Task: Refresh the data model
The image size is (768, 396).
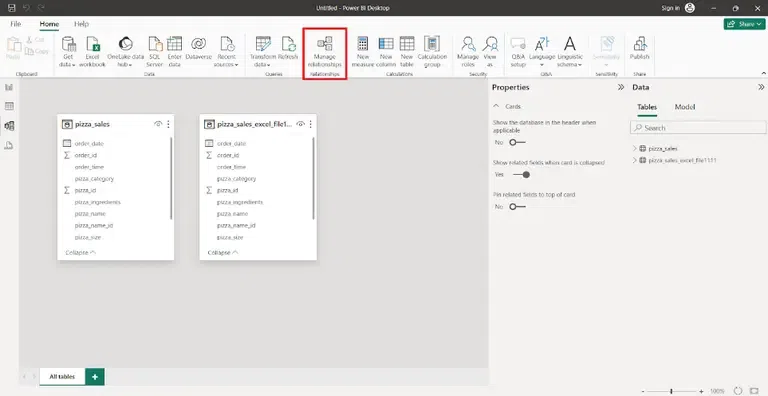Action: [288, 49]
